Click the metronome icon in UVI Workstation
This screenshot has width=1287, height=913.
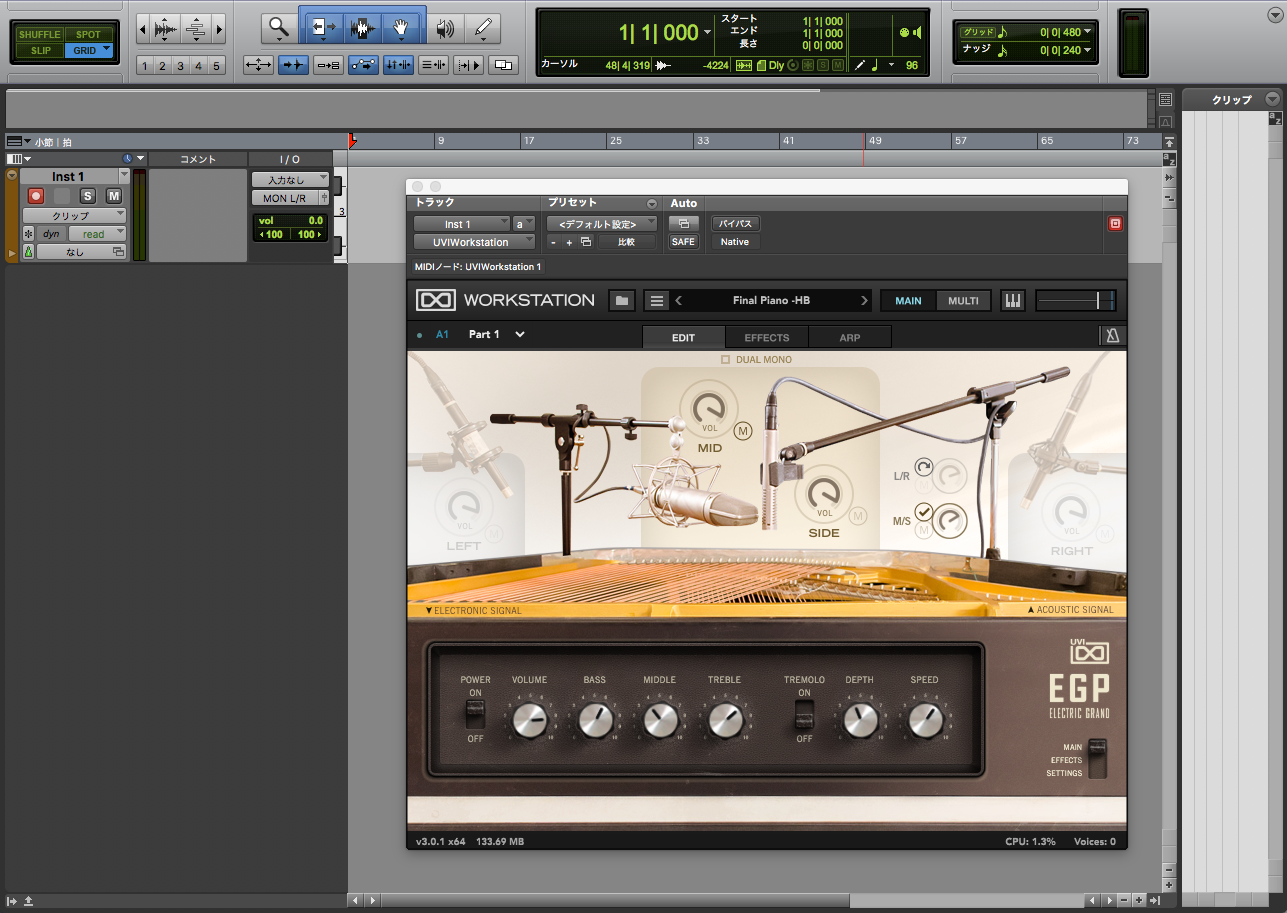point(1112,336)
